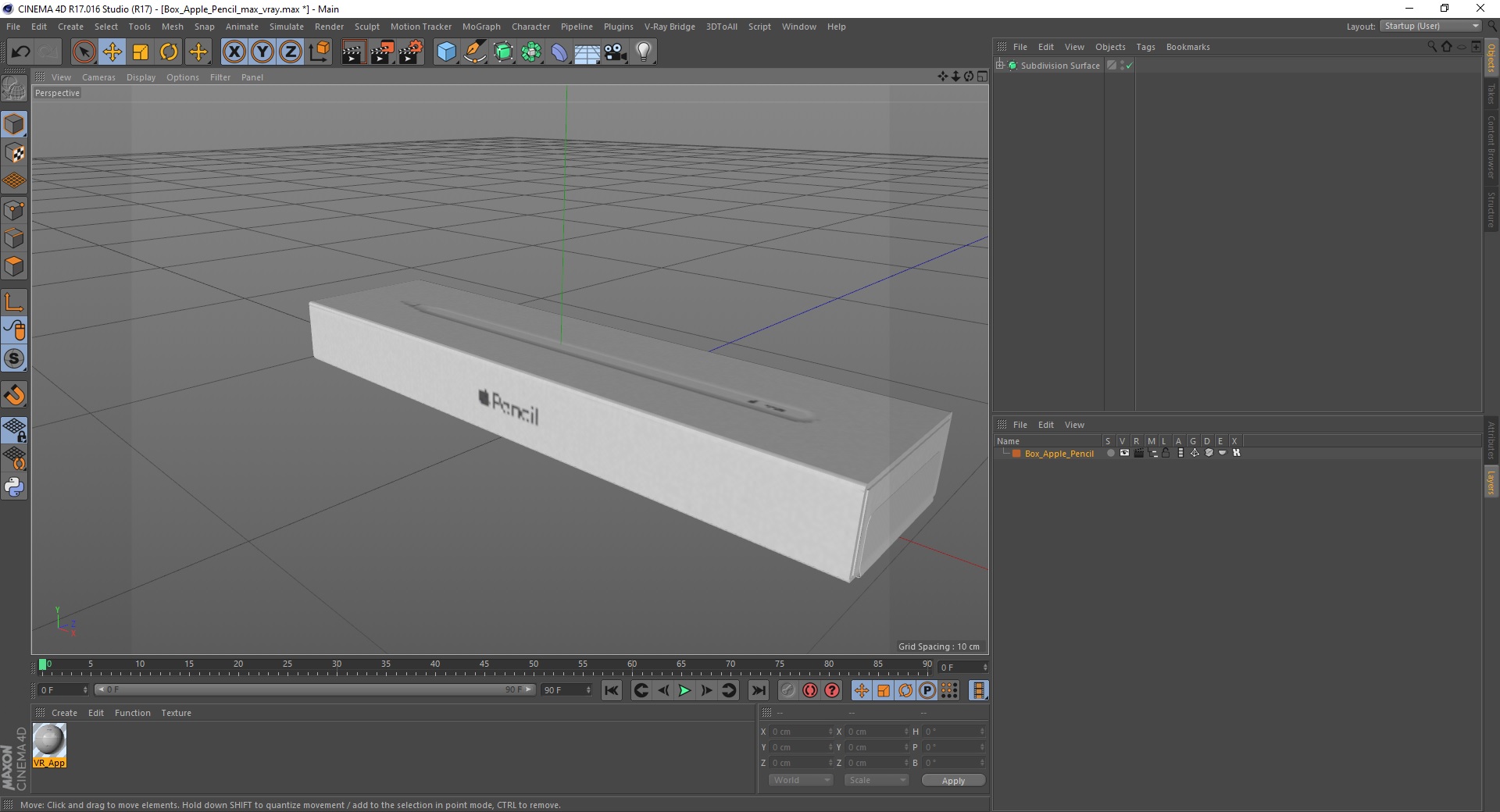The width and height of the screenshot is (1500, 812).
Task: Switch to Edges mode
Action: pos(14,238)
